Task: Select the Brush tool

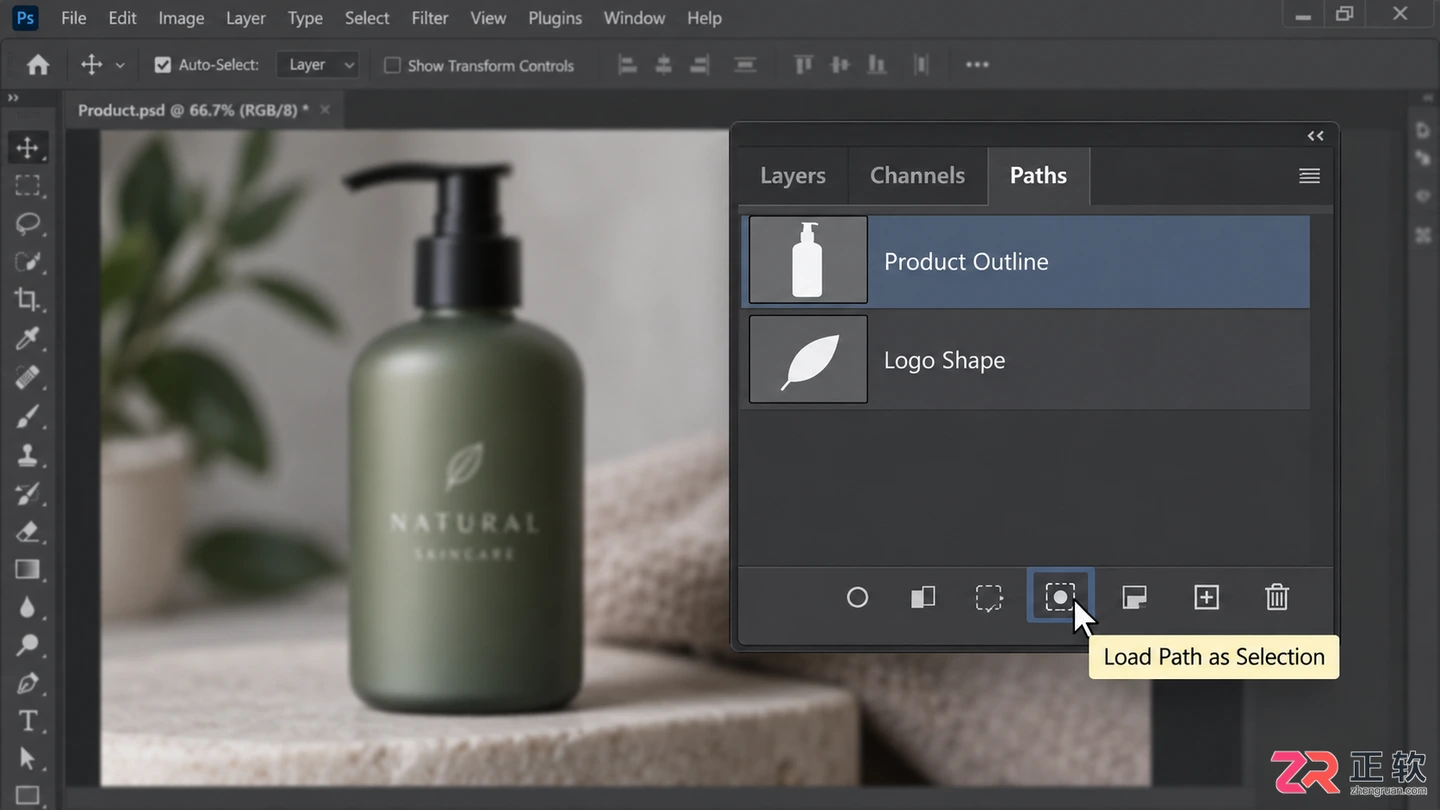Action: (27, 416)
